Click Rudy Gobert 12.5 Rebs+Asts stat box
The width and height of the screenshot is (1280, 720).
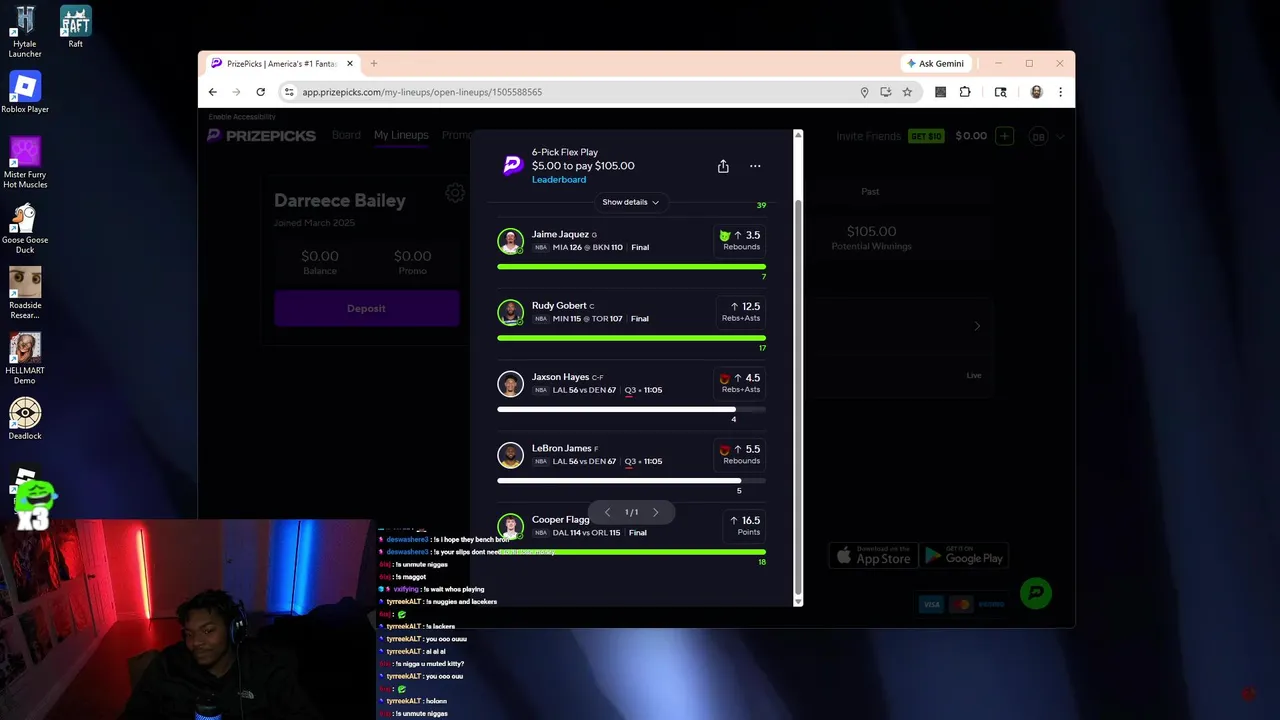(740, 311)
